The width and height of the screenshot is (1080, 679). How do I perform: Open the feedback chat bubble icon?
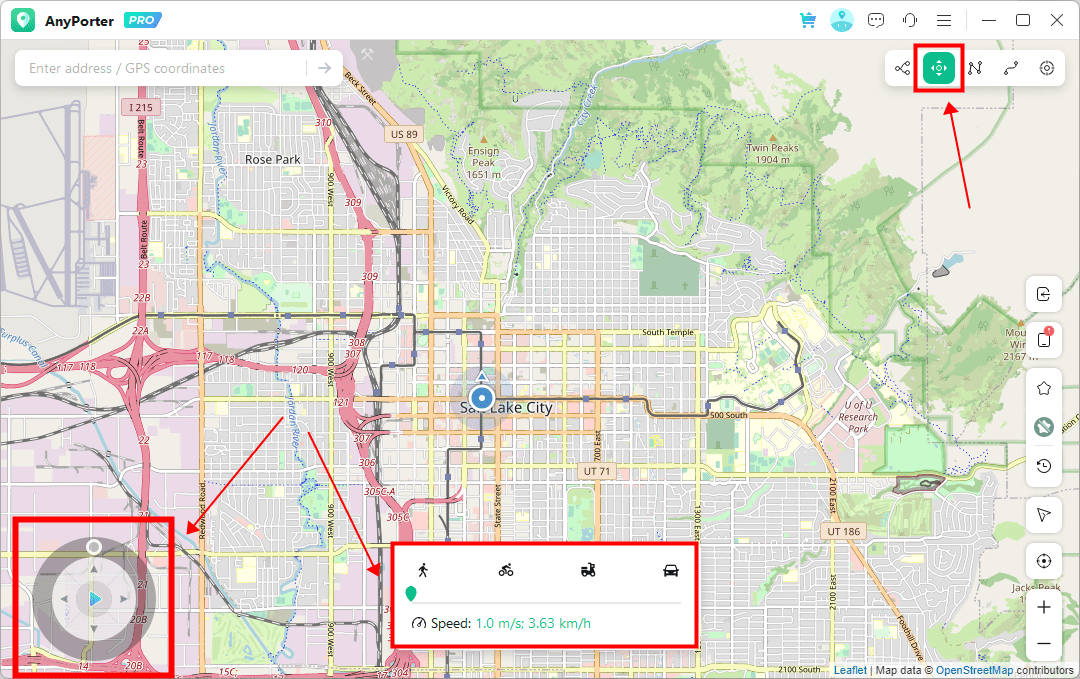pos(875,20)
